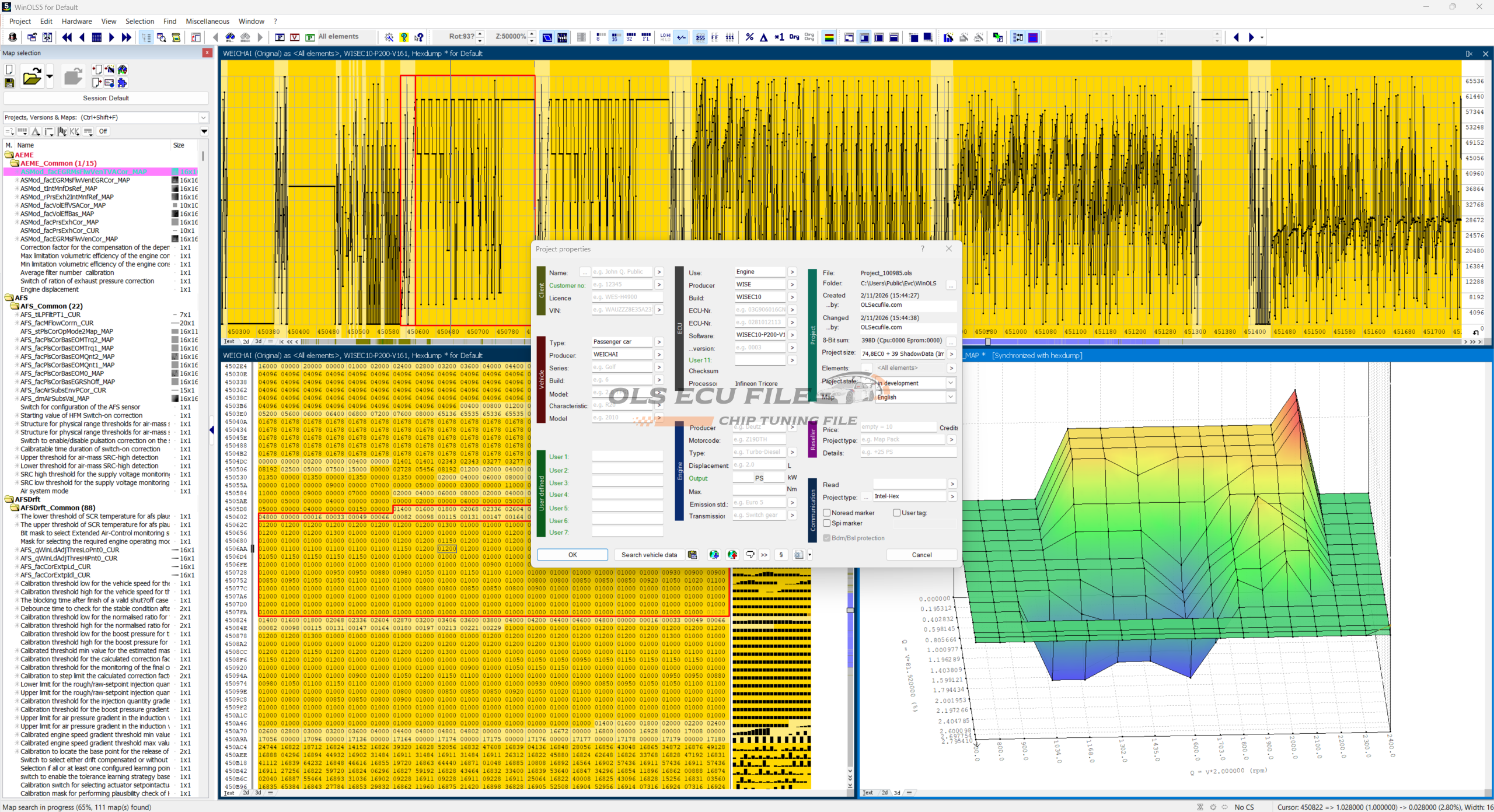The height and width of the screenshot is (812, 1494).
Task: Click the percent difference view icon
Action: (749, 37)
